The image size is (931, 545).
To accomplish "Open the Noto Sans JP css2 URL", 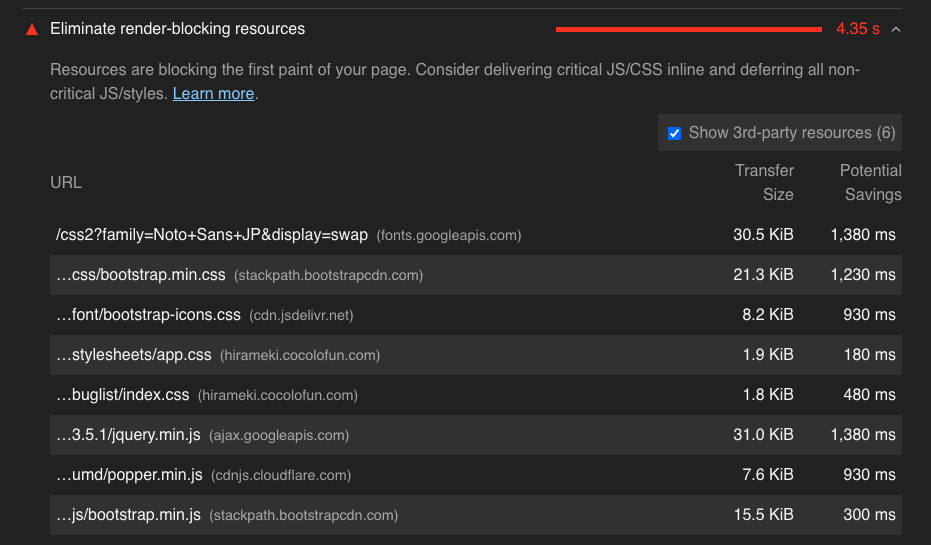I will (212, 235).
